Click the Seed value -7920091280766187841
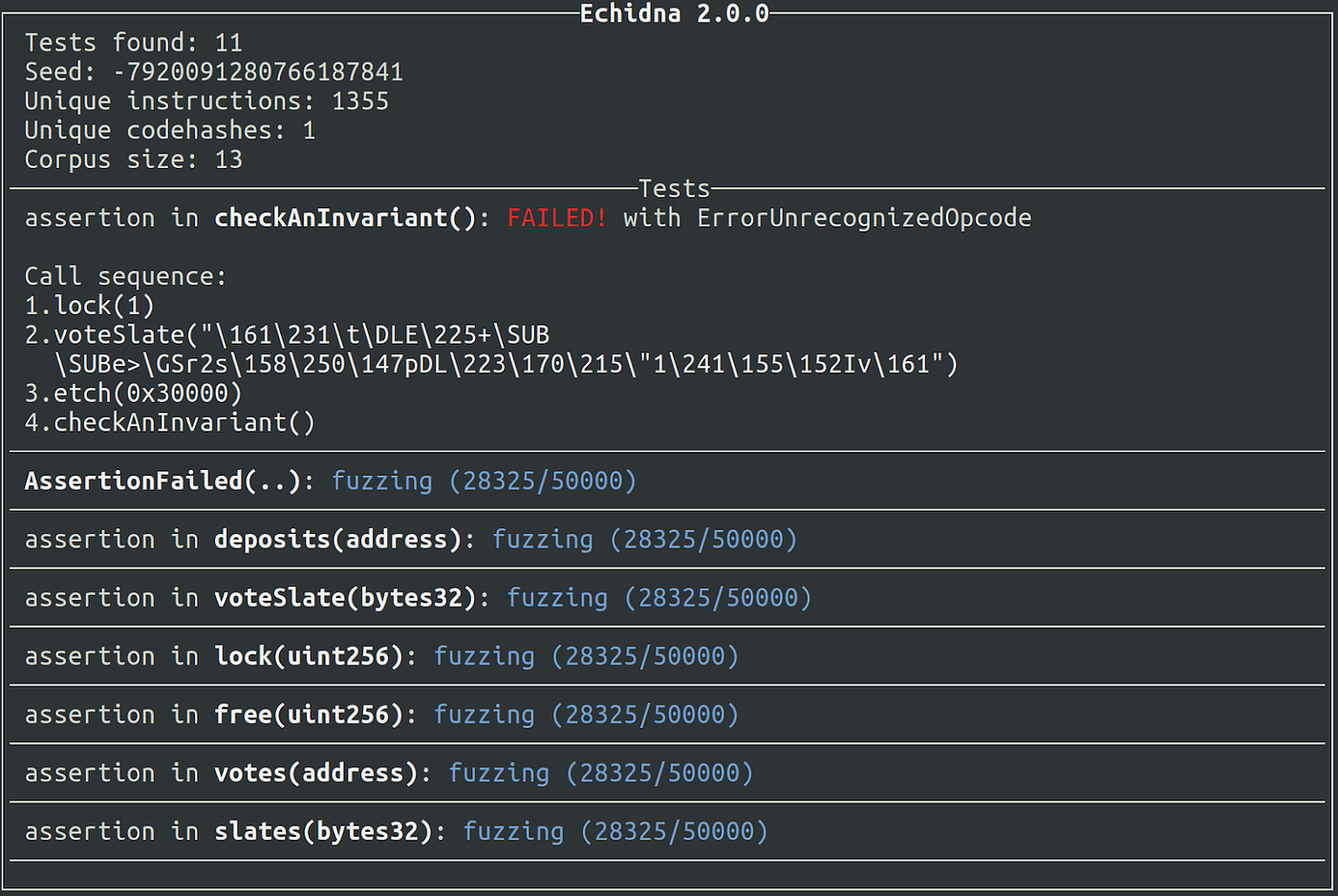 [258, 72]
